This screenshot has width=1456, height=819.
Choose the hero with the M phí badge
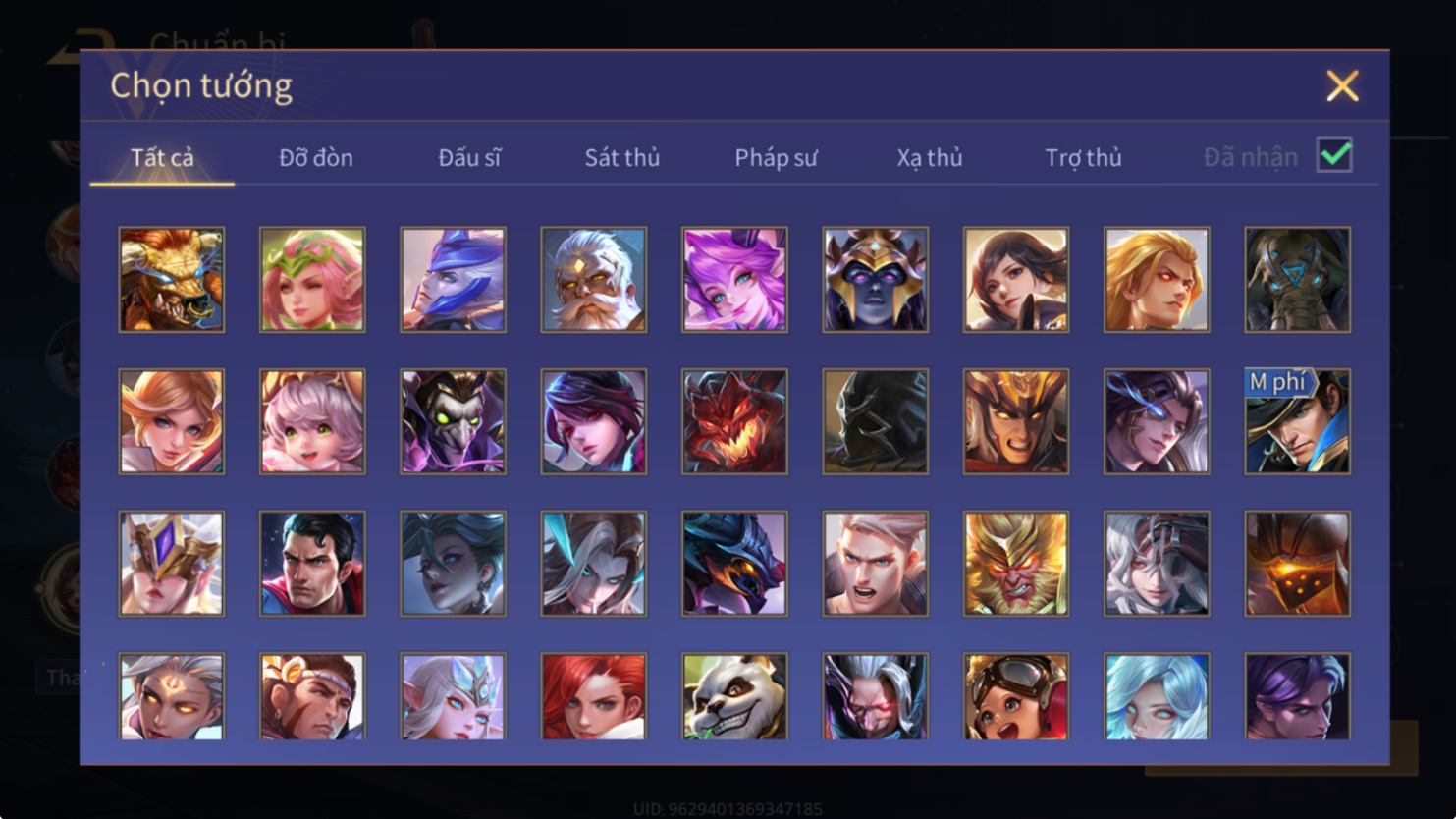pyautogui.click(x=1298, y=421)
